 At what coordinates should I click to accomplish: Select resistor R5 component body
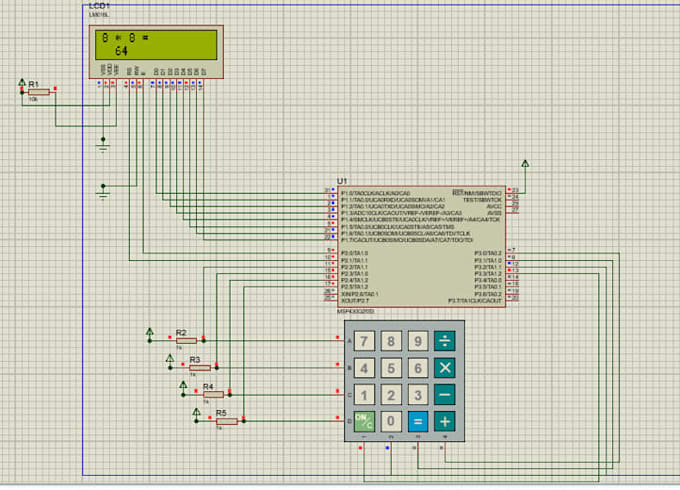pyautogui.click(x=227, y=421)
